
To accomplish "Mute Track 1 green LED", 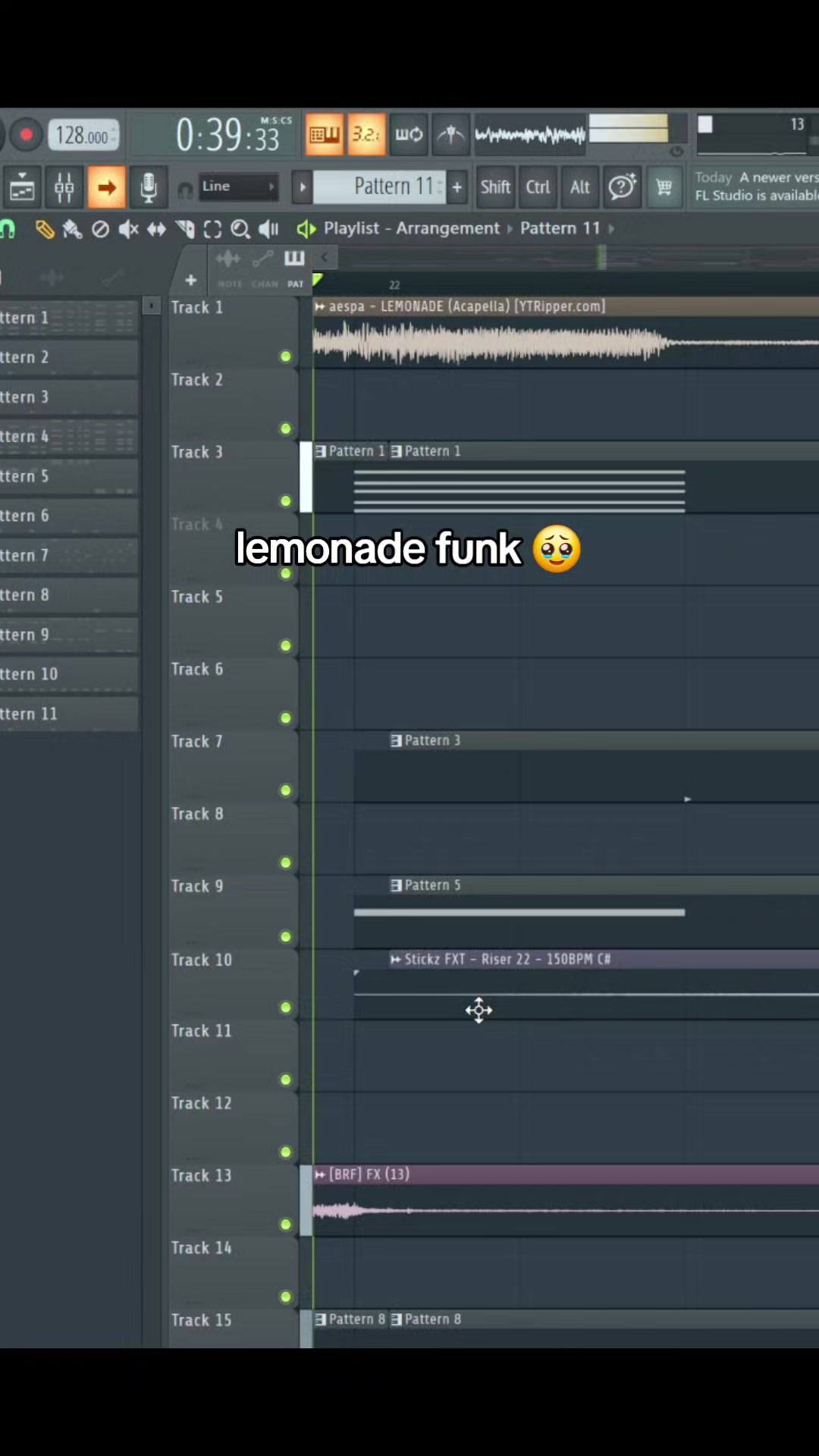I will [286, 356].
